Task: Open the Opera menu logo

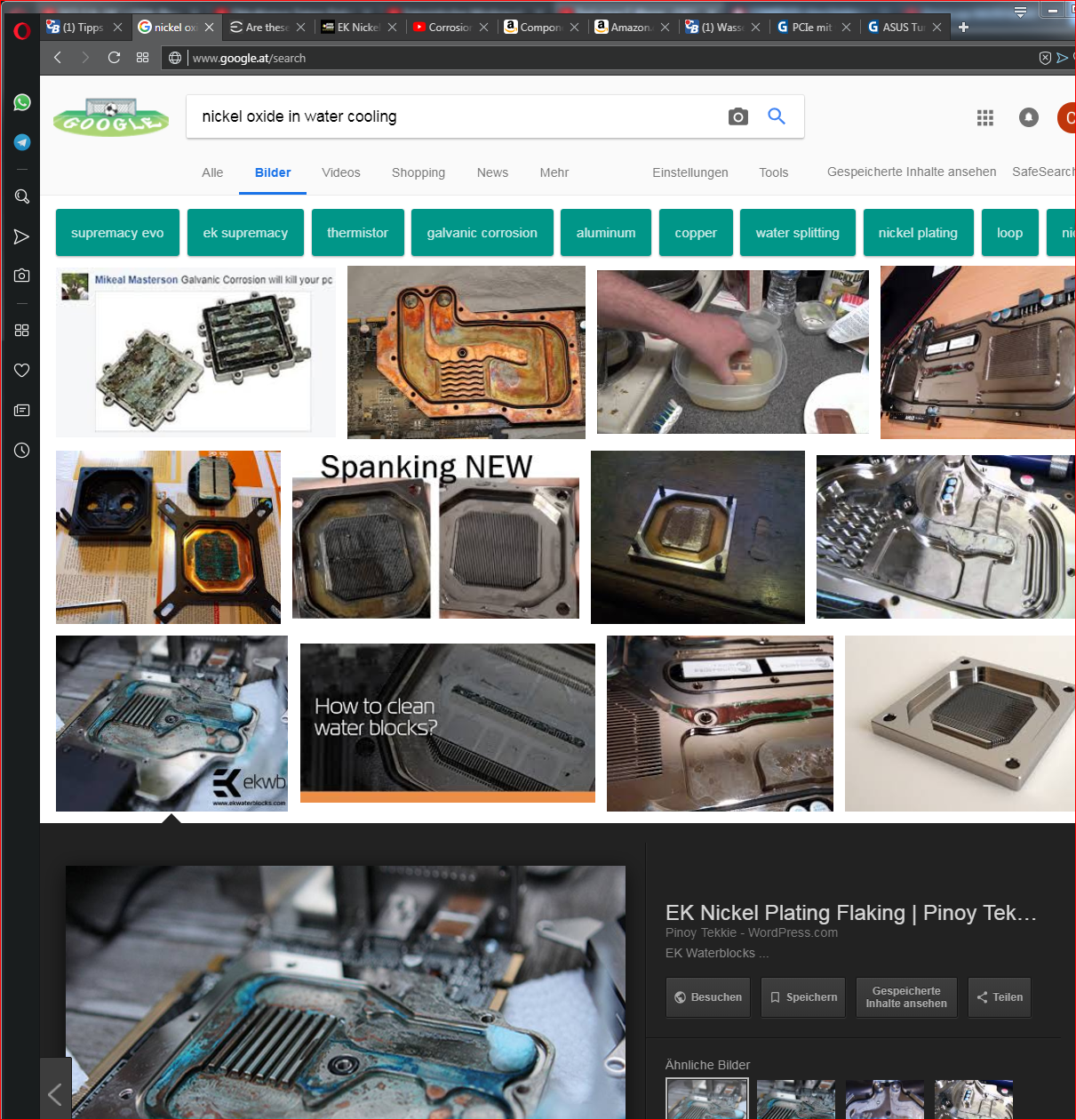Action: [x=21, y=31]
